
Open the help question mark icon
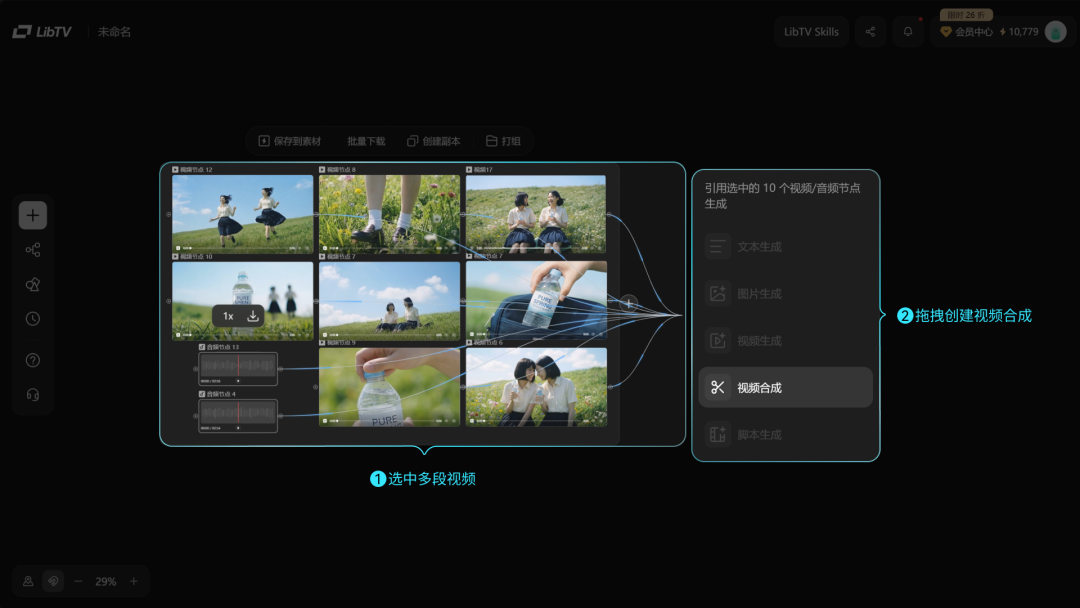pyautogui.click(x=33, y=360)
